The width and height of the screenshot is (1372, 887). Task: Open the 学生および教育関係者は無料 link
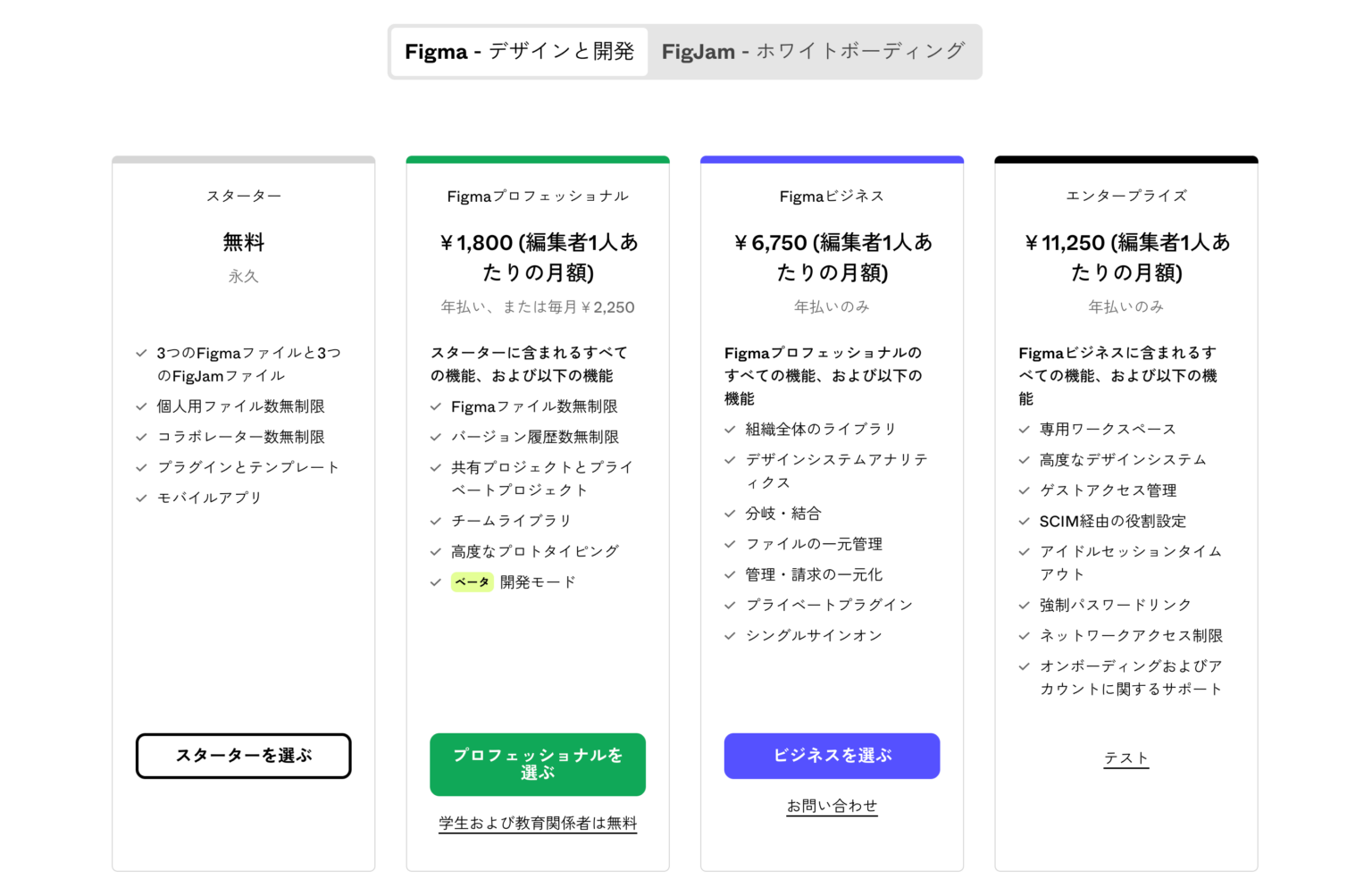click(537, 824)
